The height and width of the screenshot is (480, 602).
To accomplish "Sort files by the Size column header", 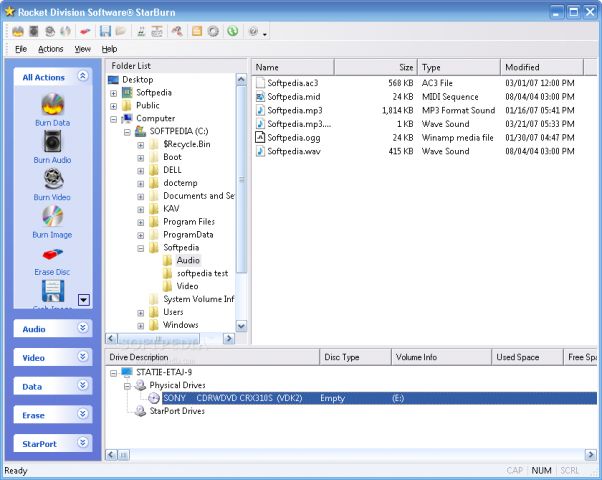I will click(376, 67).
